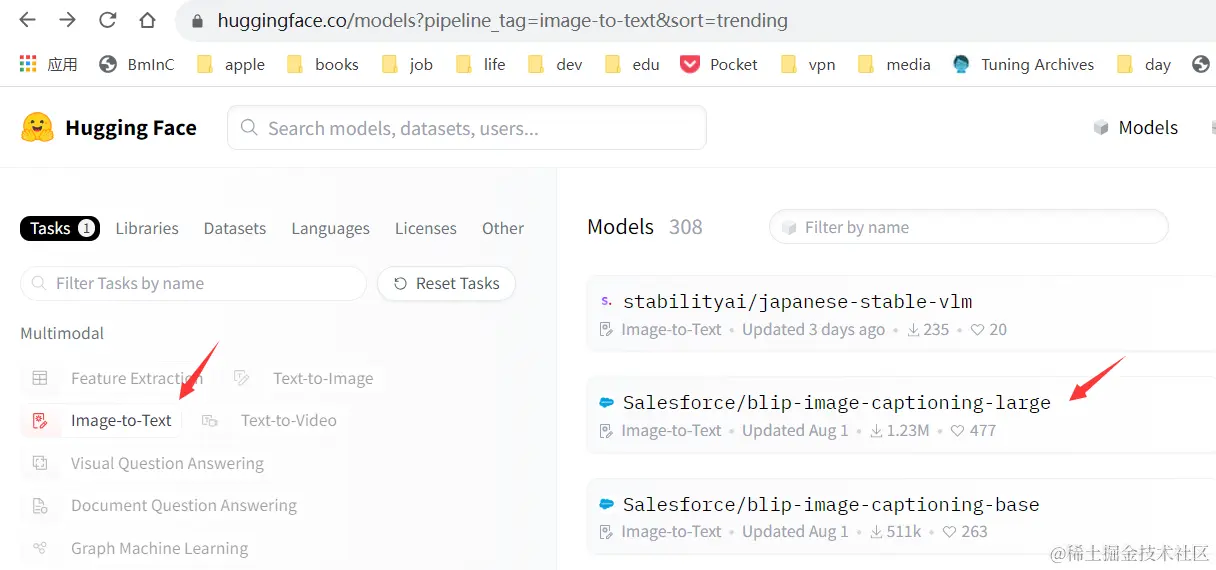The width and height of the screenshot is (1216, 570).
Task: Open the edu bookmarks folder
Action: point(632,64)
